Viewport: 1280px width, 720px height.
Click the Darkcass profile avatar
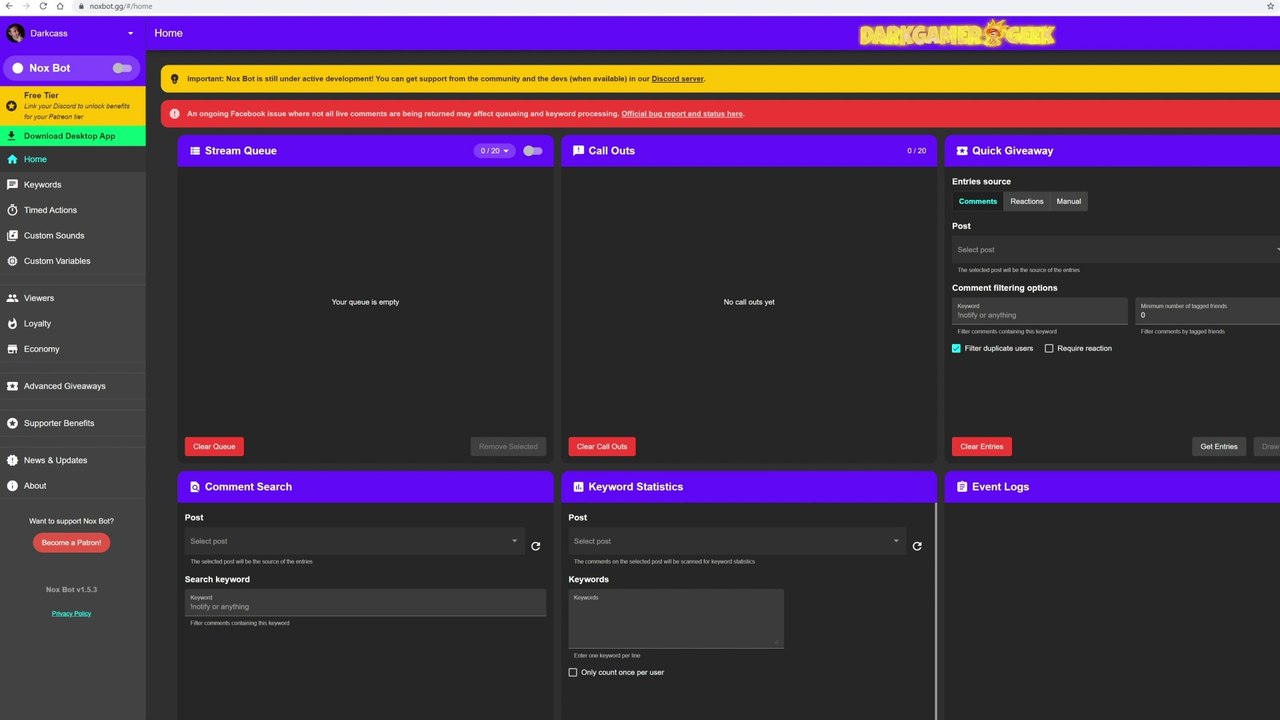point(16,33)
